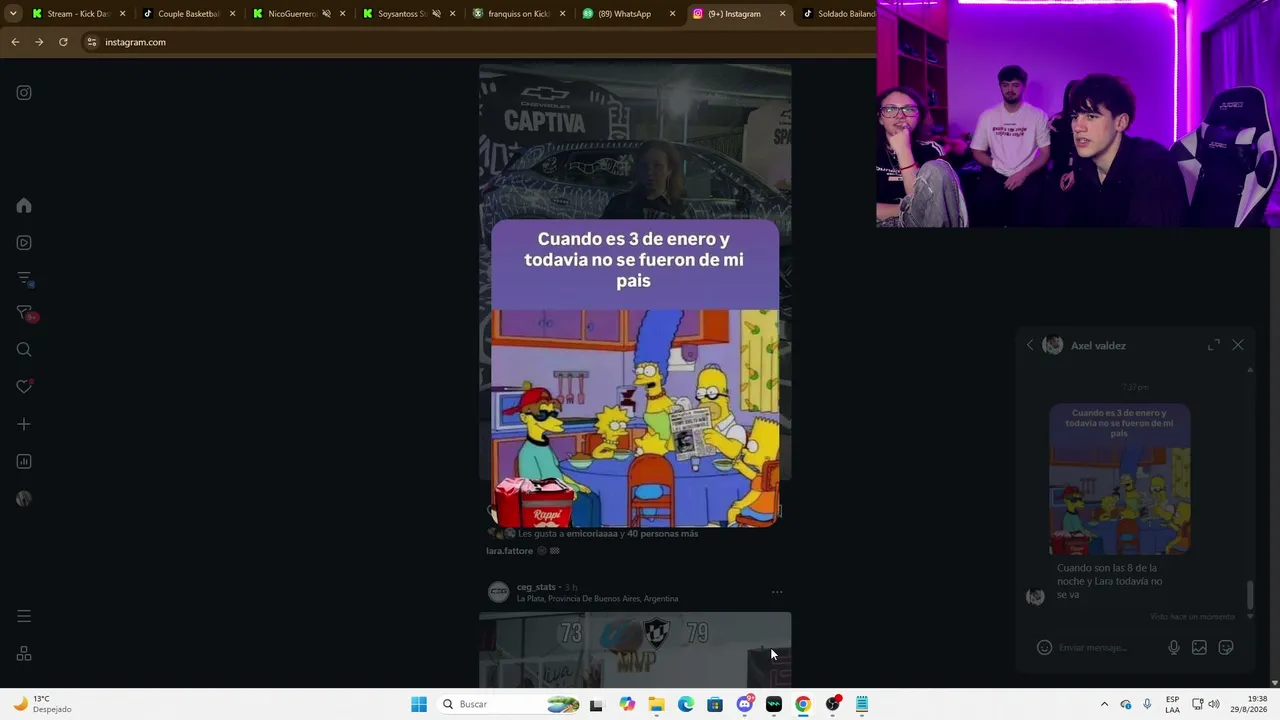
Task: Reload the instagram.com page
Action: 63,42
